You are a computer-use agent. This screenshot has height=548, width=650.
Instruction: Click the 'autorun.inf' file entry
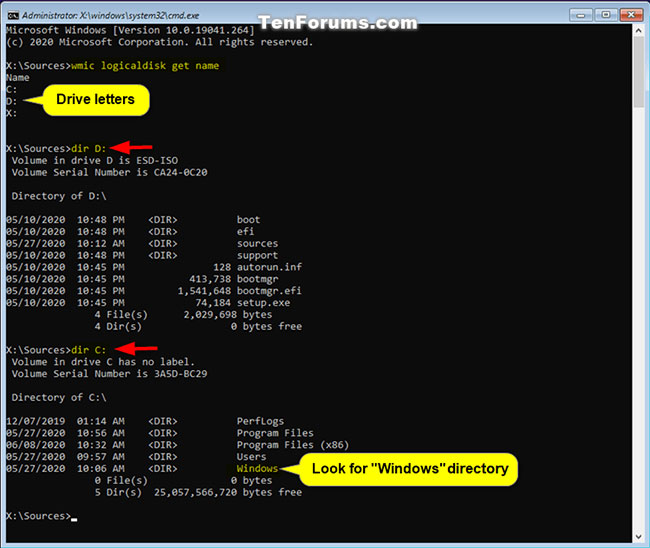coord(269,267)
